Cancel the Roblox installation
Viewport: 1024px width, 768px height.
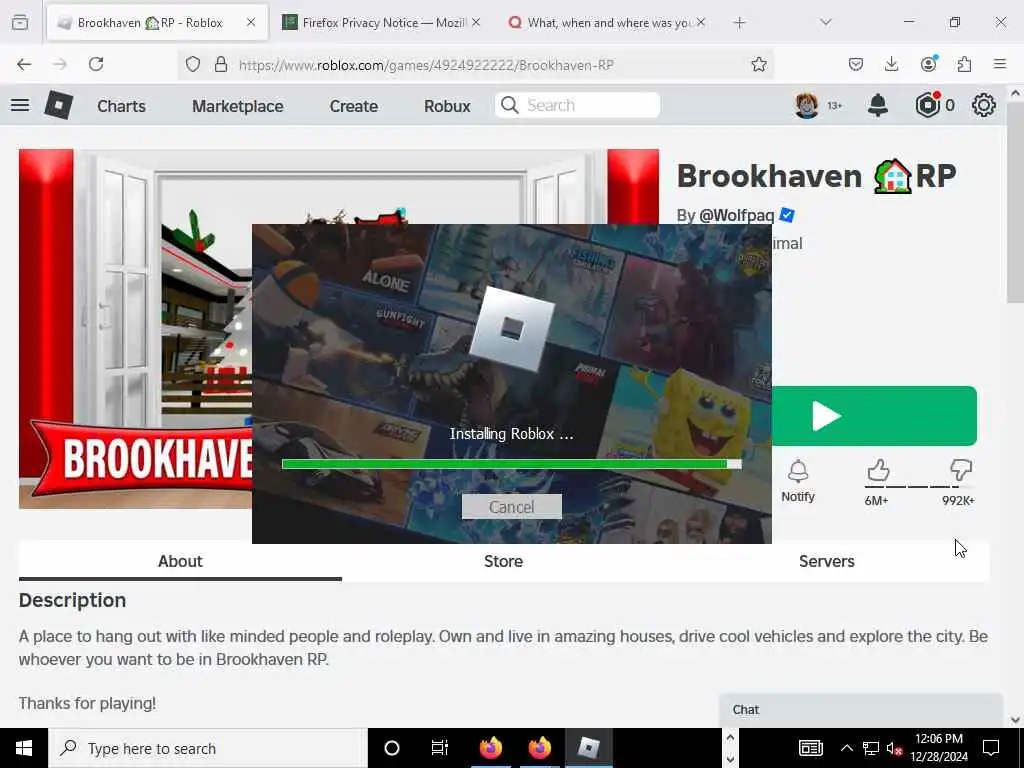512,507
